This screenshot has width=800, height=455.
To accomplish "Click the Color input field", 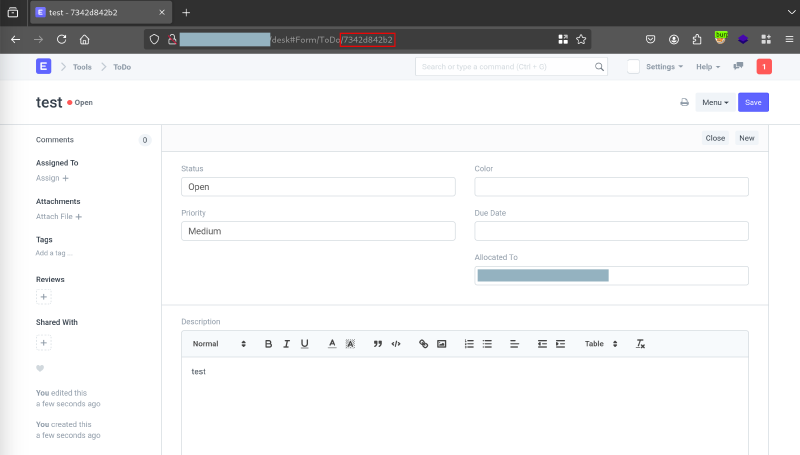I will tap(611, 187).
